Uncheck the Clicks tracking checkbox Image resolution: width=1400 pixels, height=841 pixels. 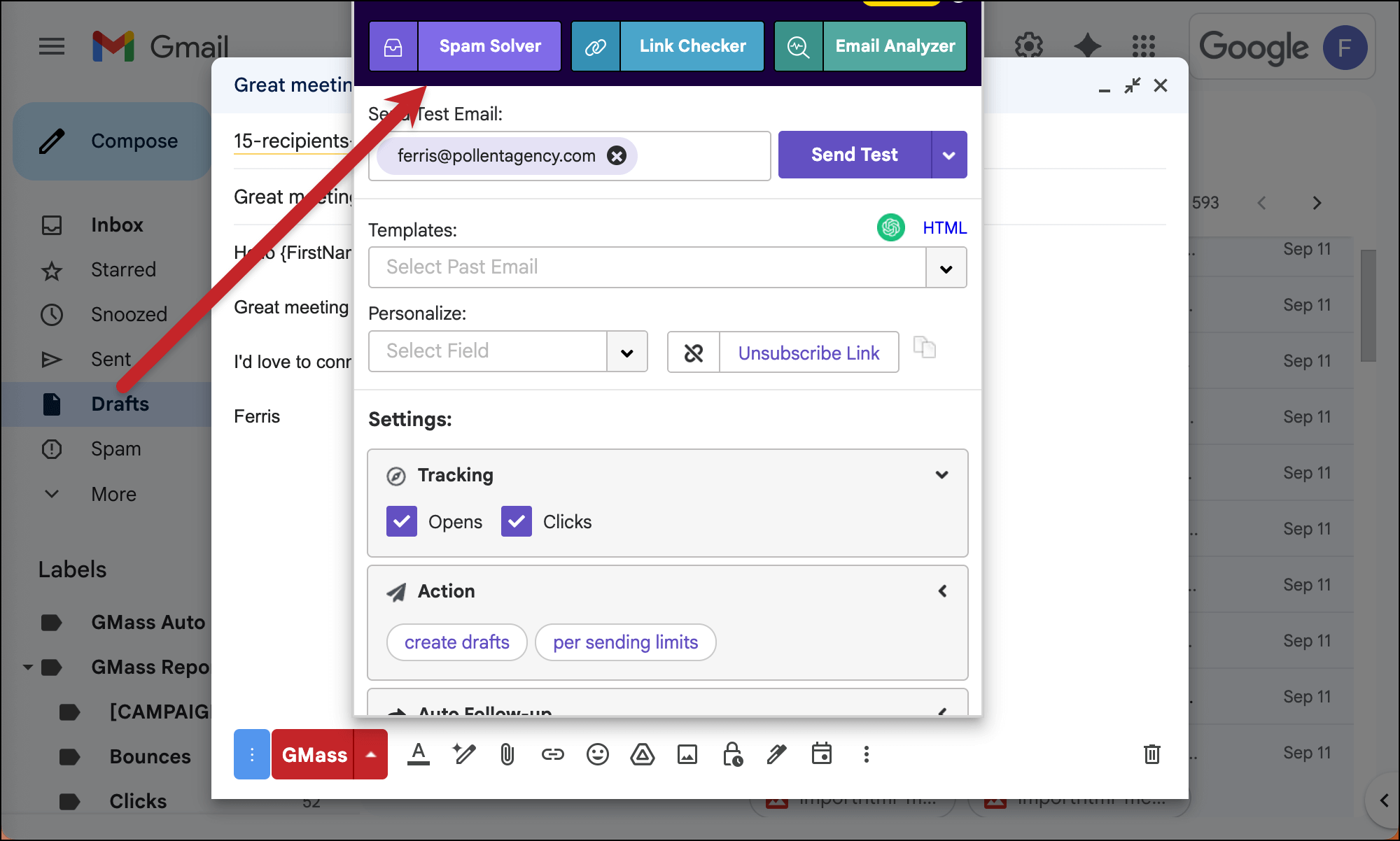pos(517,522)
